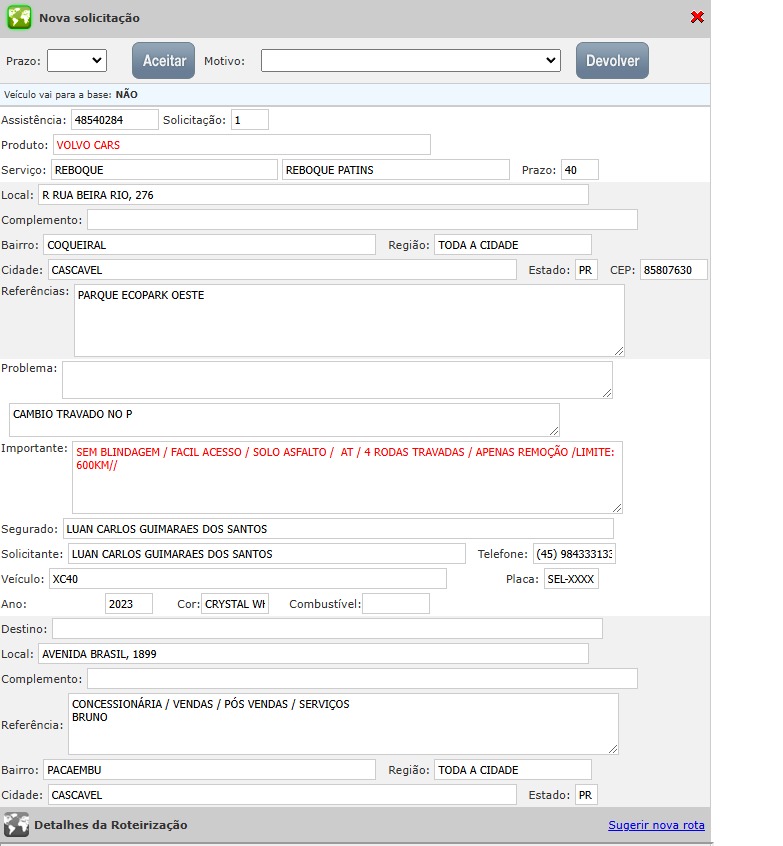Click the origin Cidade field next to CEP row
This screenshot has width=783, height=846.
click(x=282, y=270)
